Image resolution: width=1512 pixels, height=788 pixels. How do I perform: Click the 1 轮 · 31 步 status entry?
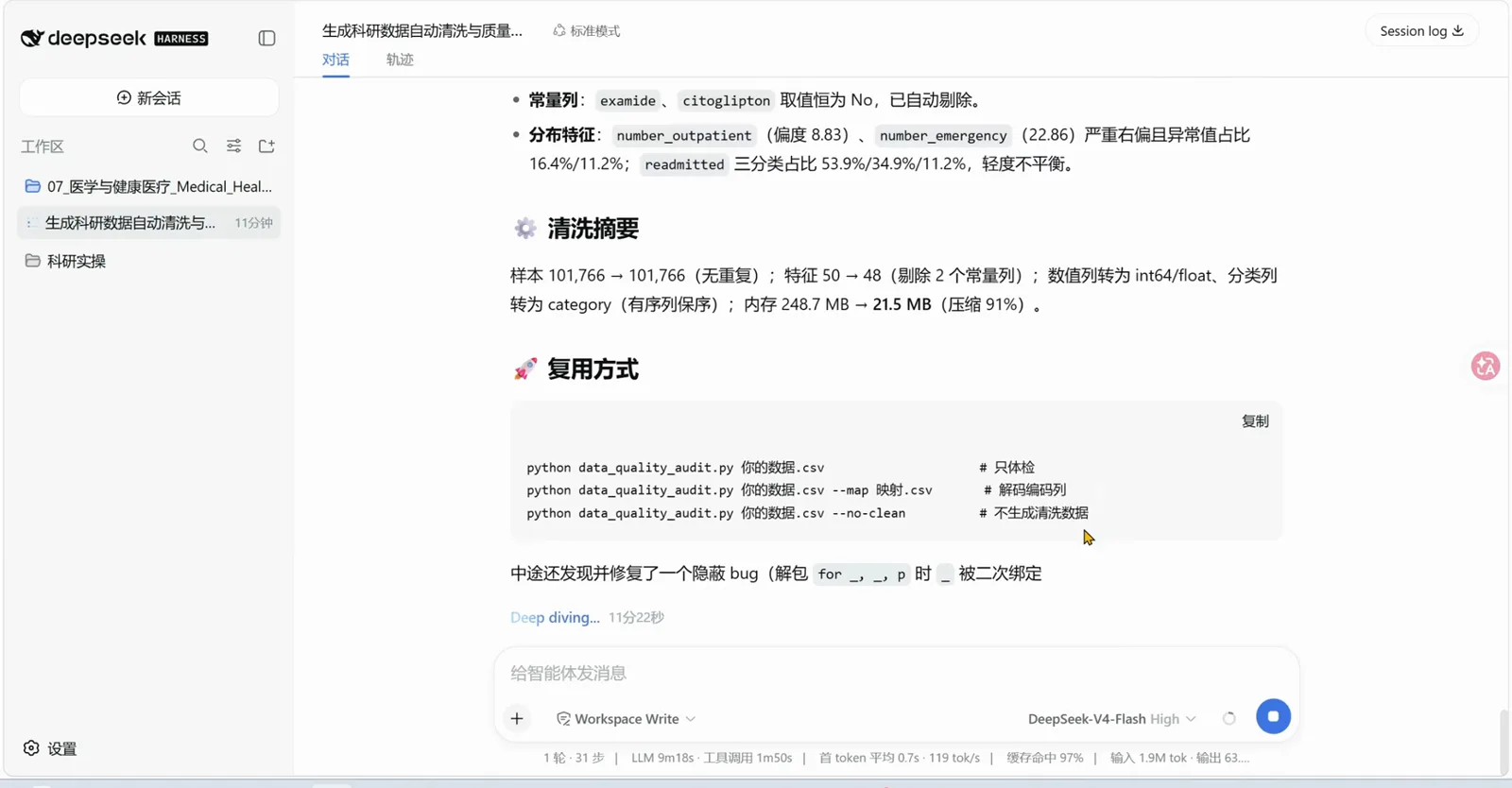pyautogui.click(x=574, y=758)
